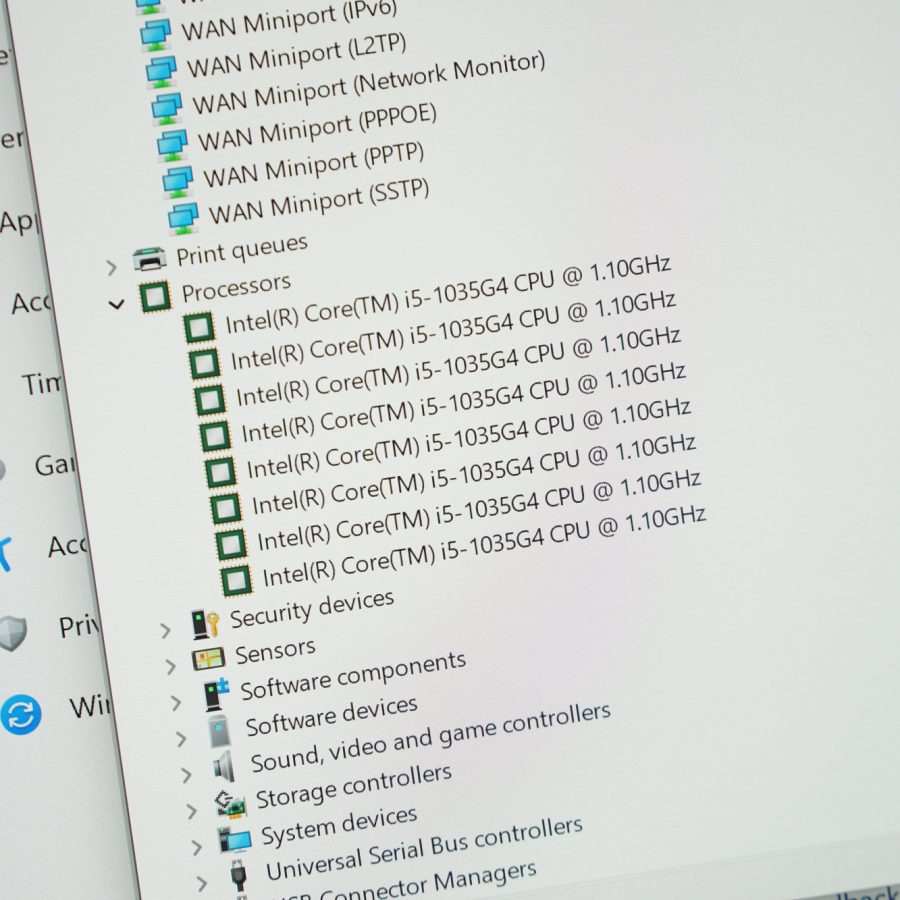Click the printer icon beside Print queues
This screenshot has height=900, width=900.
149,258
